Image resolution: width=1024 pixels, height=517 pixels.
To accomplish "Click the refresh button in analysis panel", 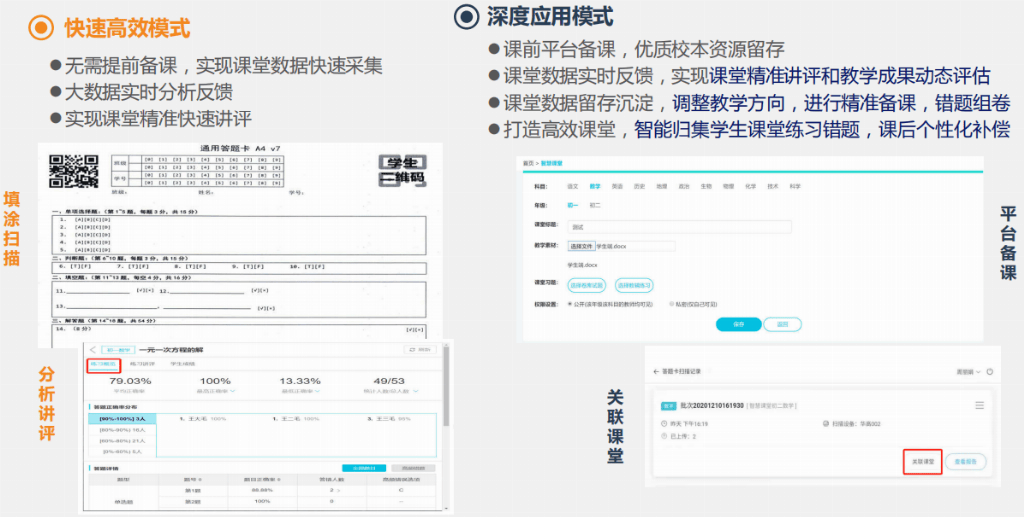I will [x=419, y=349].
